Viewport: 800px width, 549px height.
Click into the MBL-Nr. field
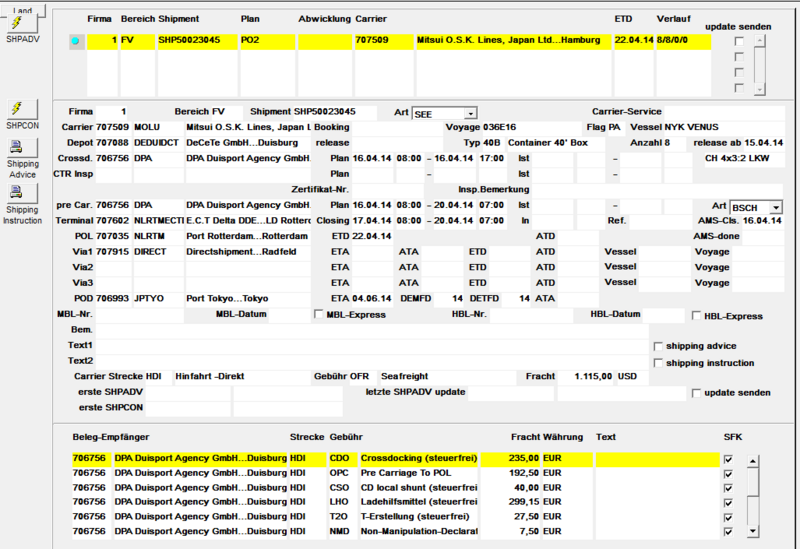tap(139, 315)
